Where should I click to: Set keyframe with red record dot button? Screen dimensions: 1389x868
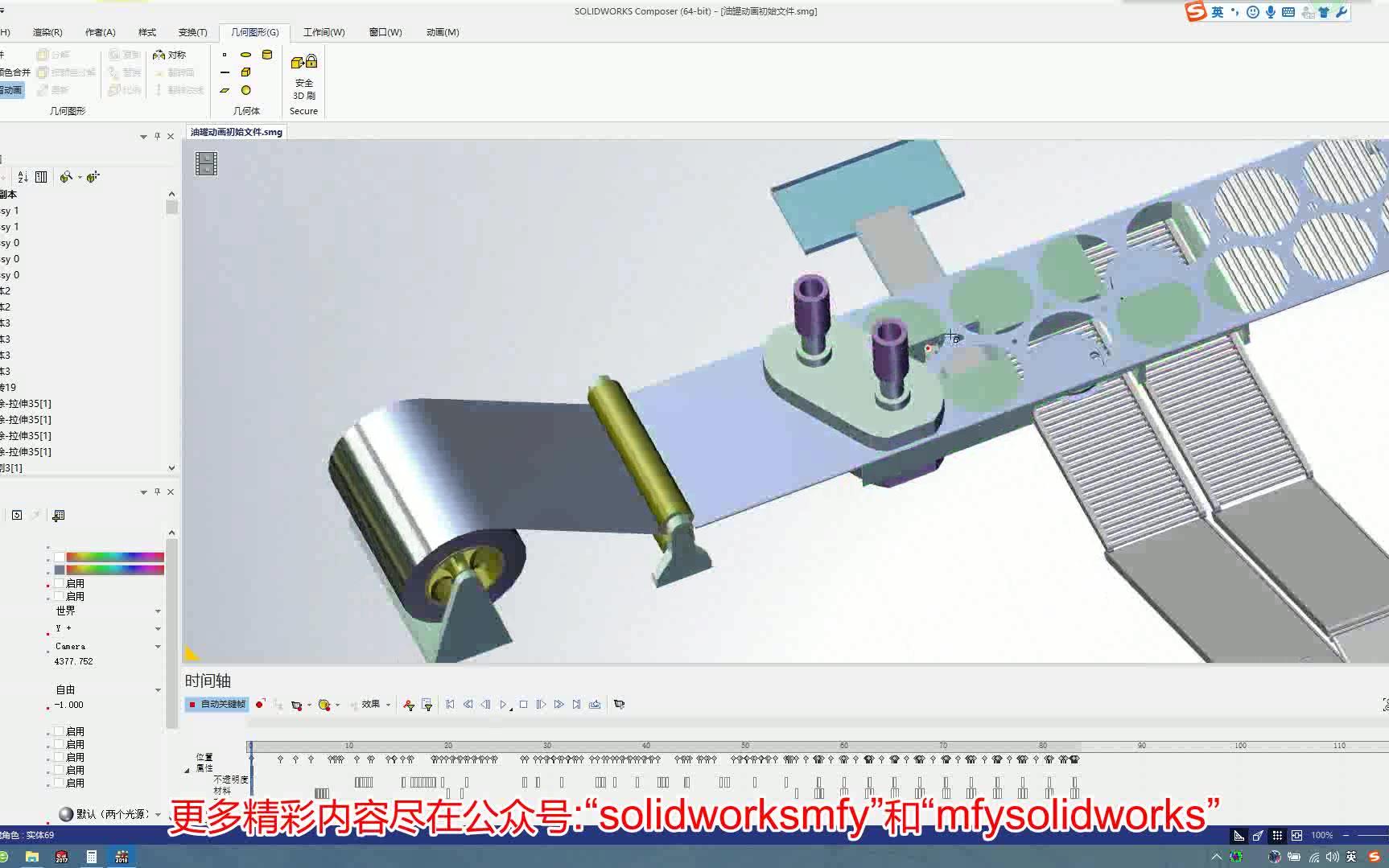click(260, 704)
